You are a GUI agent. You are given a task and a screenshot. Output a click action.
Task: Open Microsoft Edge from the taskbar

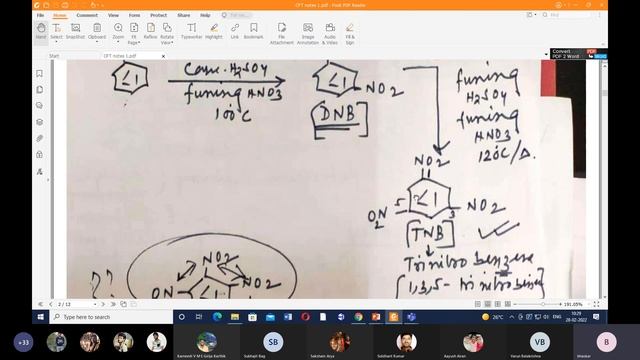pos(217,317)
